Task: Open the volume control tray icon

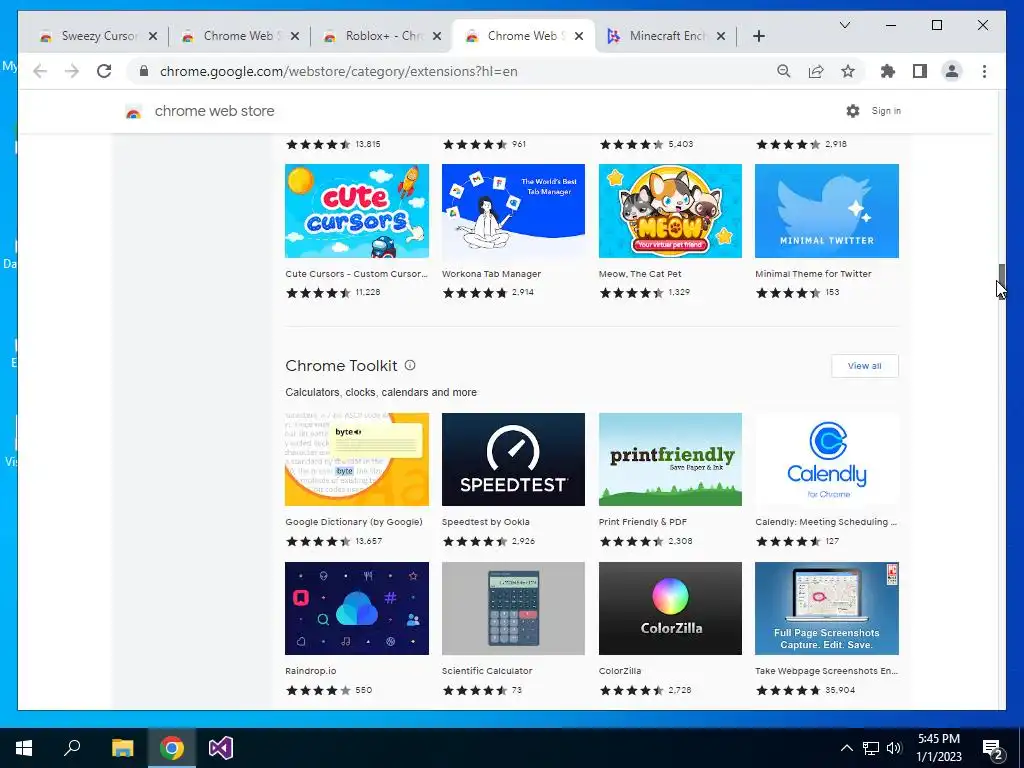Action: point(894,748)
